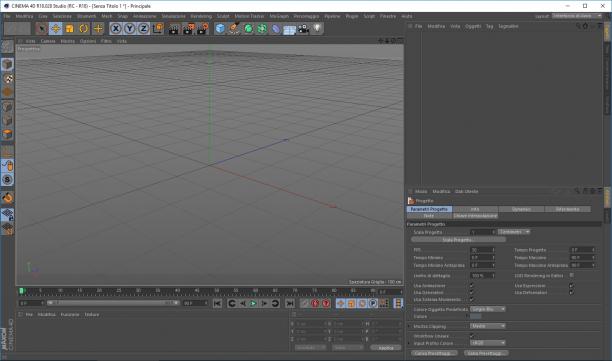The image size is (612, 361).
Task: Select Model mode cube in left palette
Action: tap(7, 64)
